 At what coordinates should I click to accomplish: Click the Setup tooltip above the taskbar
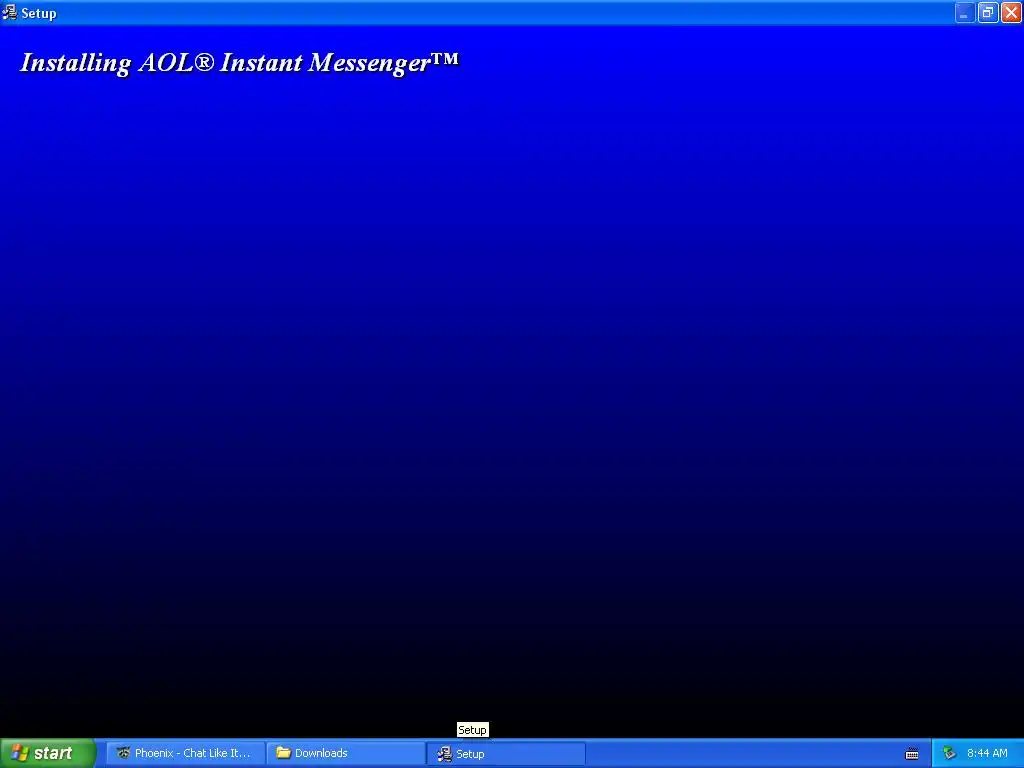(x=472, y=730)
